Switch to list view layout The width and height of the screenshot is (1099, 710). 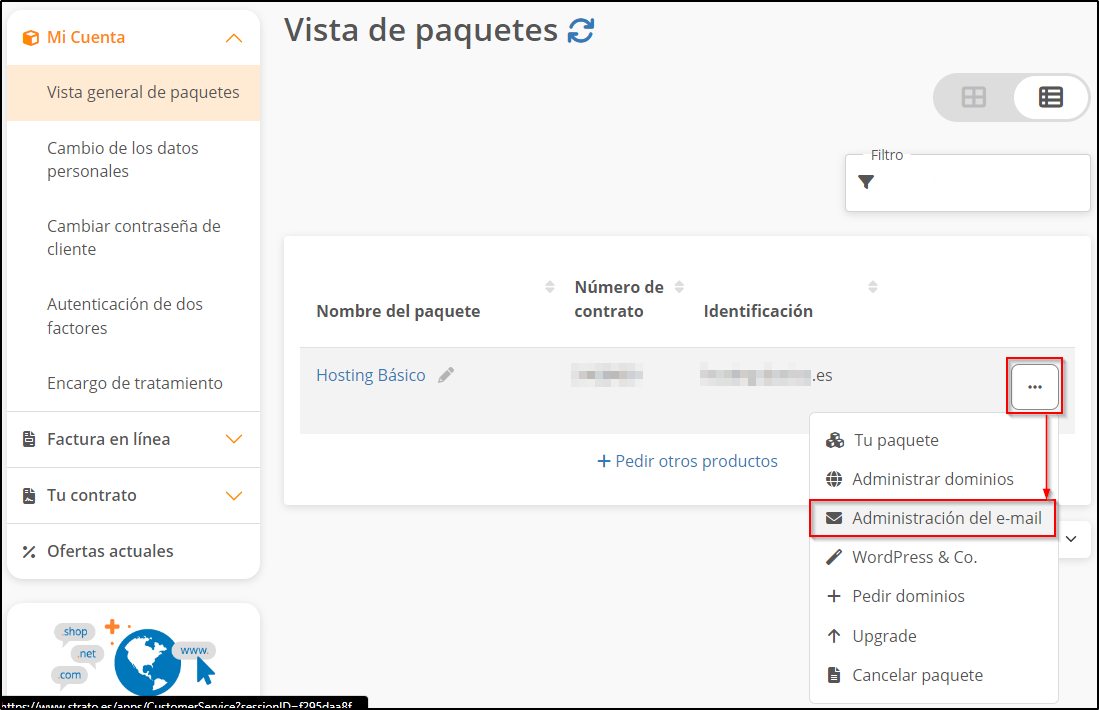pyautogui.click(x=1050, y=97)
